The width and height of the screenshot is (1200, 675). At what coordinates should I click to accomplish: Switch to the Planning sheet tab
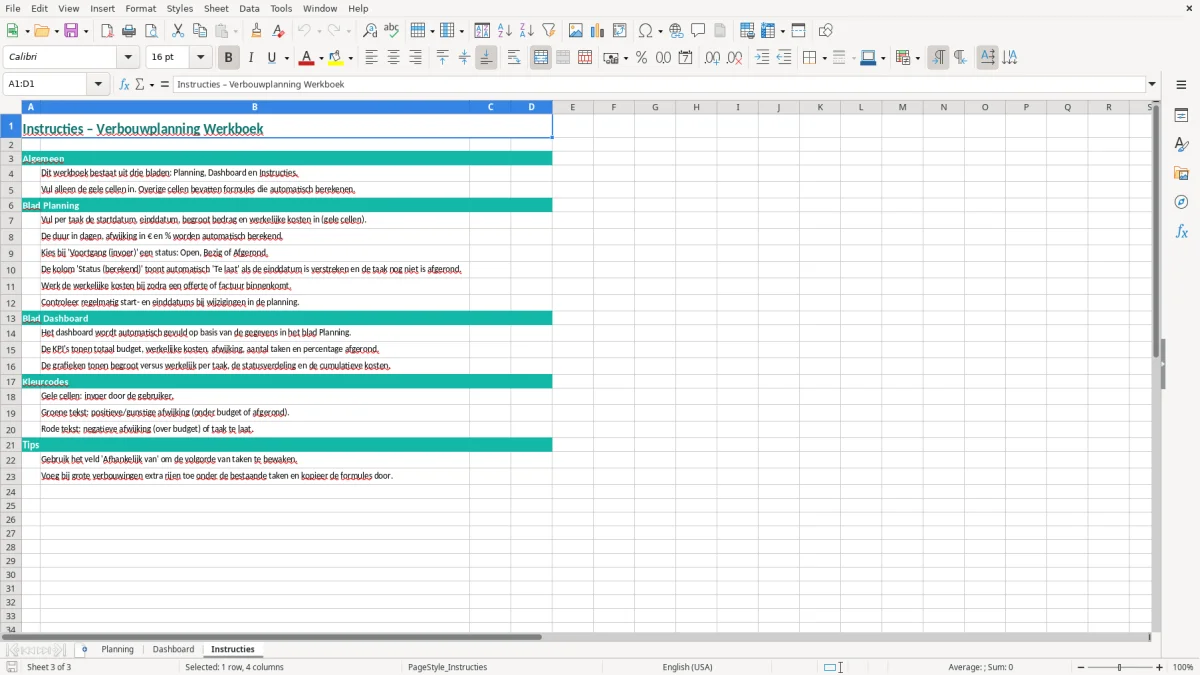point(117,649)
